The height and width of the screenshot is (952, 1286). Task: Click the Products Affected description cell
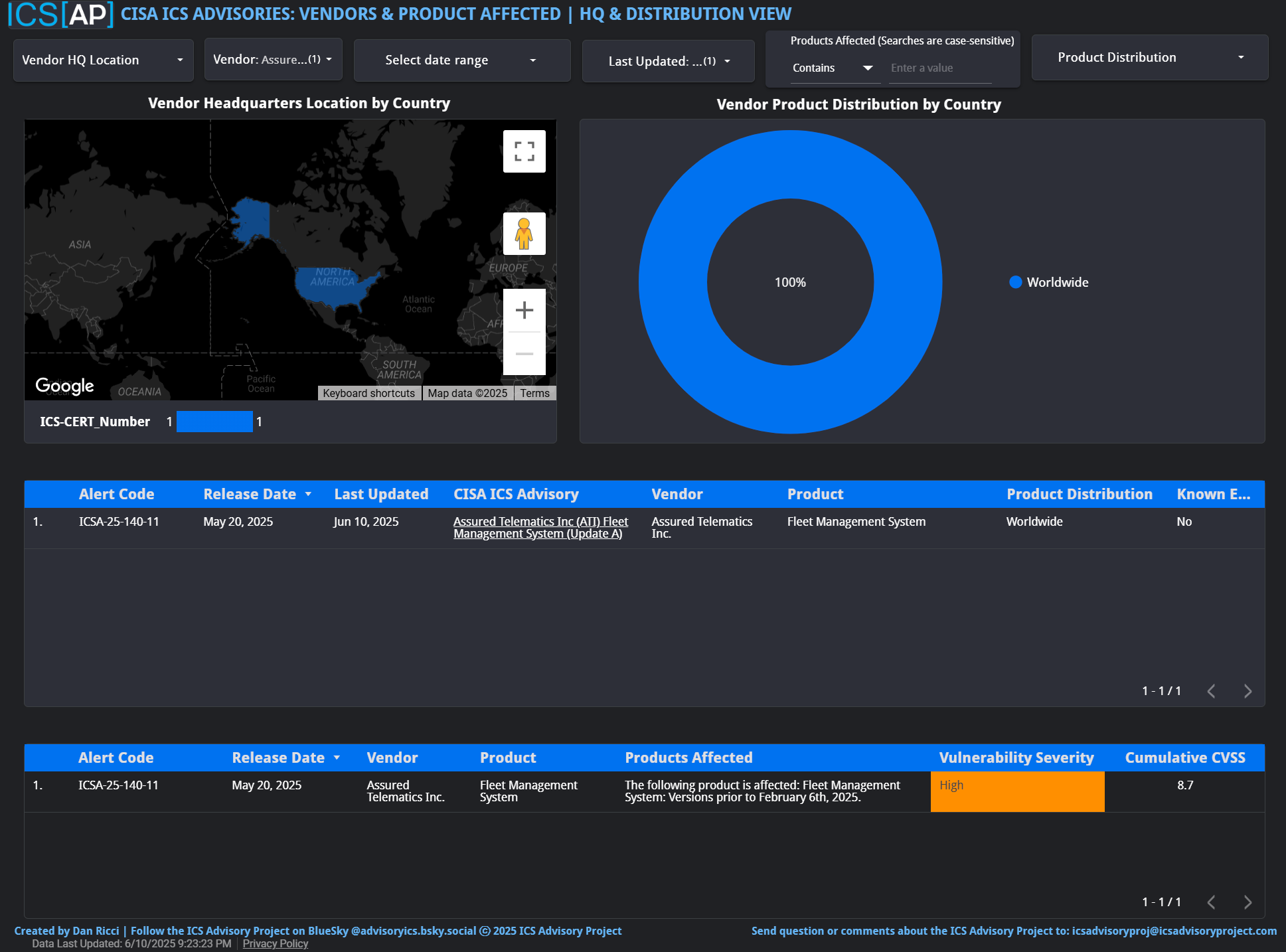[762, 791]
